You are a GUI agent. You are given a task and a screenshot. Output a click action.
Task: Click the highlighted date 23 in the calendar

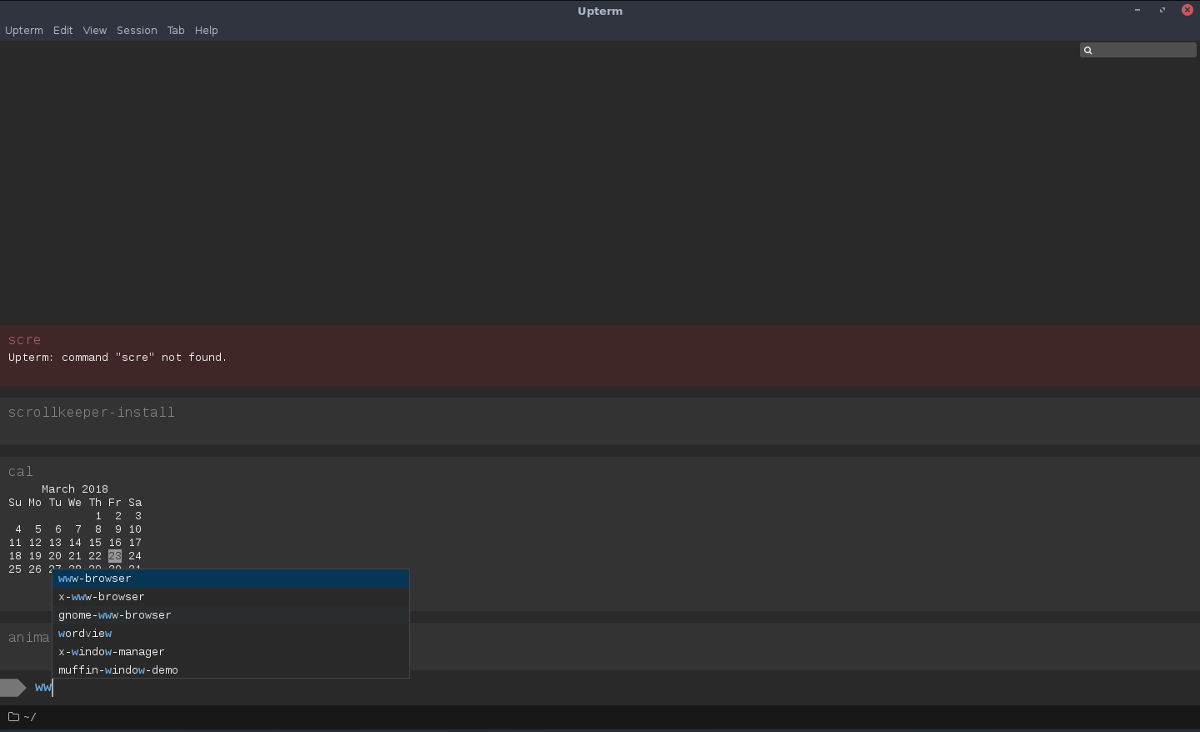point(114,555)
